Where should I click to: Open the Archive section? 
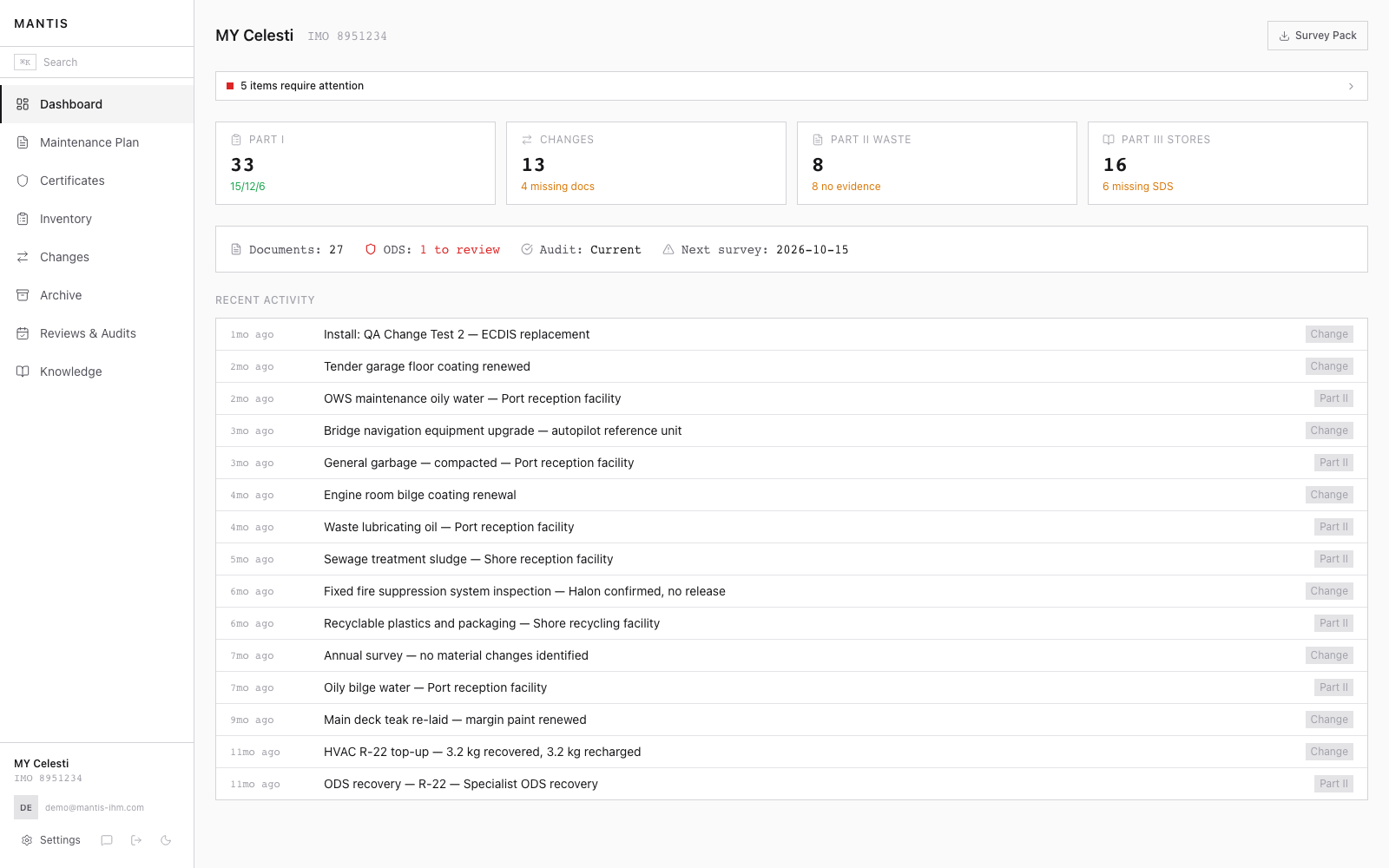point(97,295)
